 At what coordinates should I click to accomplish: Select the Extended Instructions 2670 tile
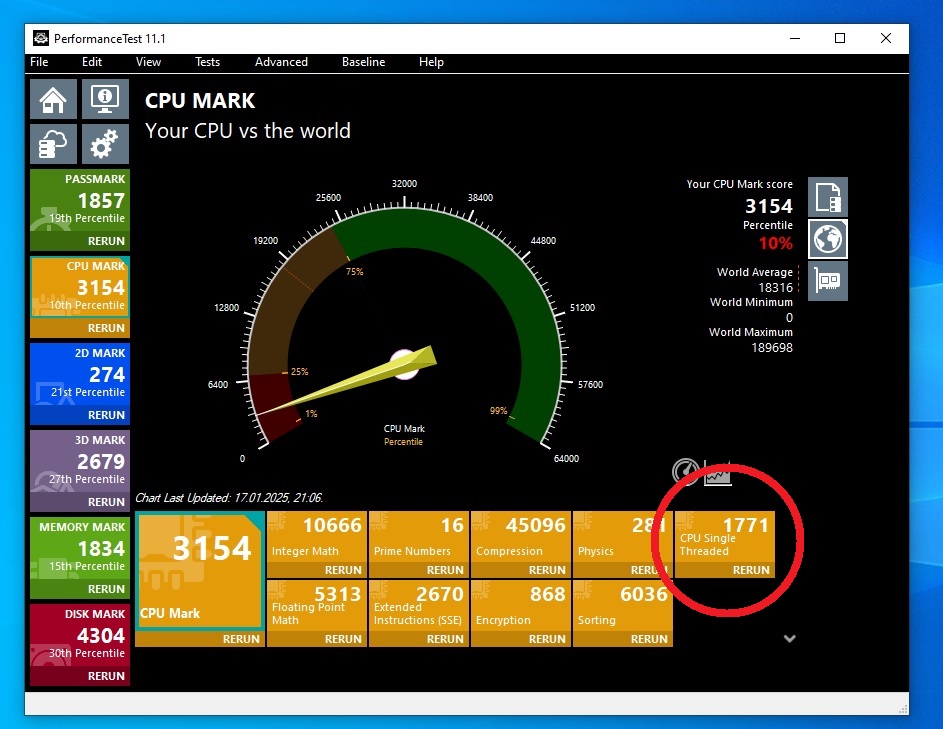[x=419, y=606]
